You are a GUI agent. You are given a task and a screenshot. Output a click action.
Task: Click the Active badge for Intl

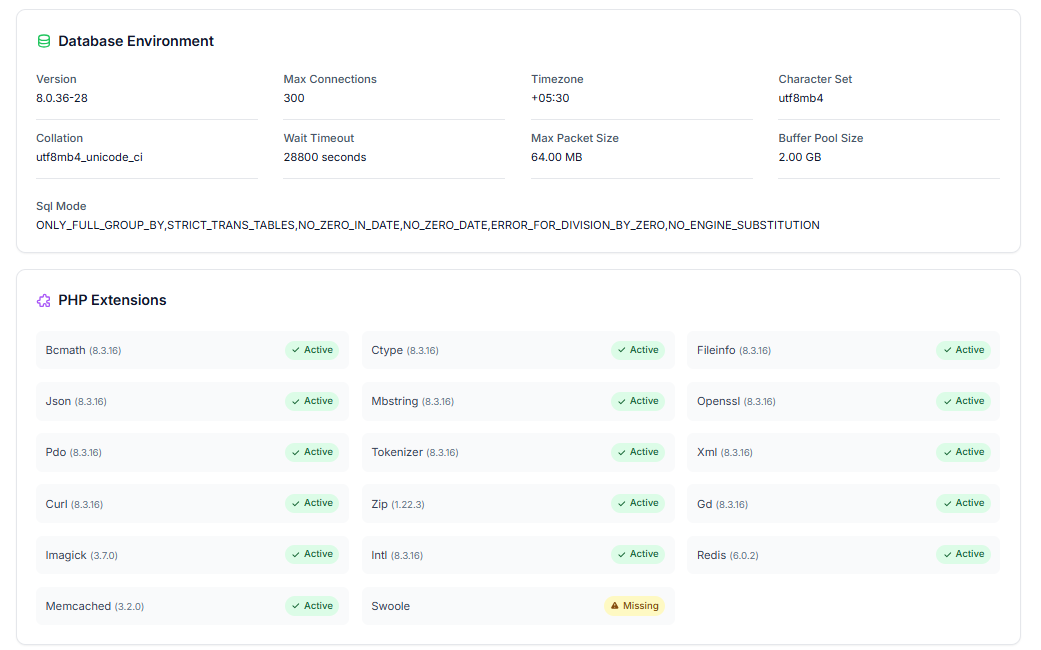pyautogui.click(x=638, y=554)
